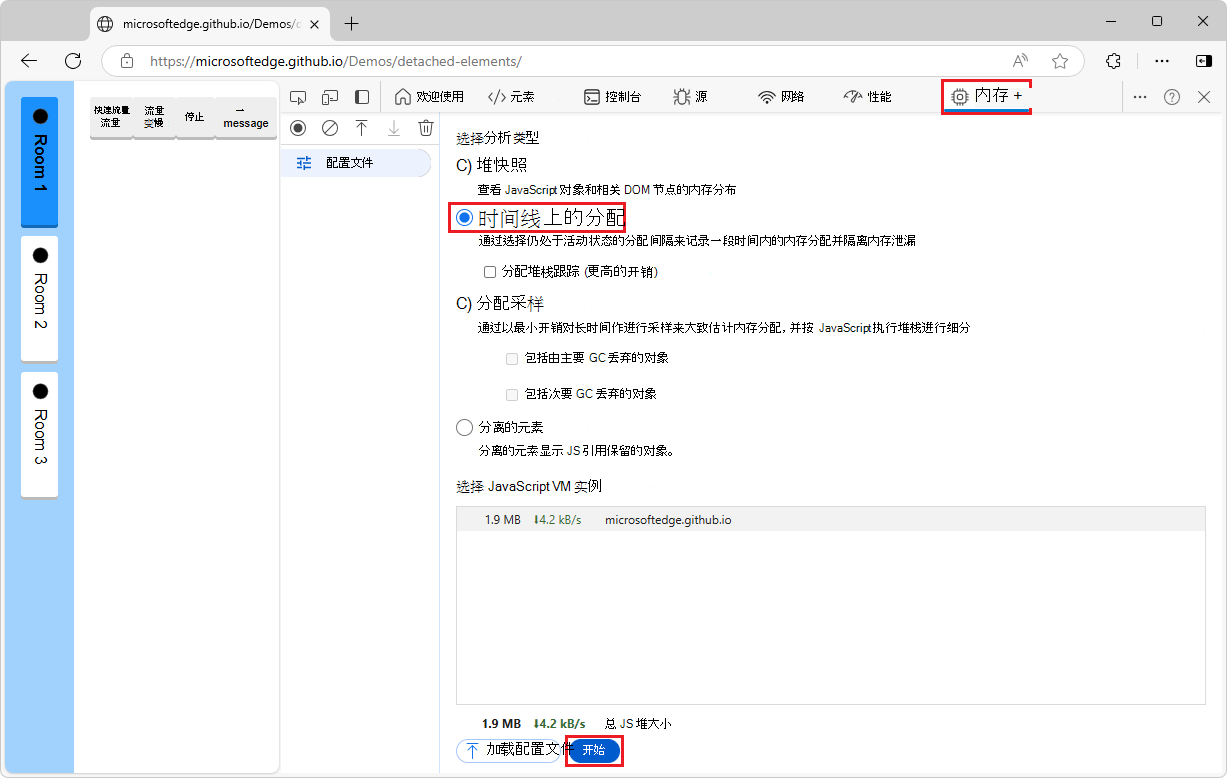This screenshot has width=1227, height=778.
Task: Clear all profiles with the block icon
Action: [330, 128]
